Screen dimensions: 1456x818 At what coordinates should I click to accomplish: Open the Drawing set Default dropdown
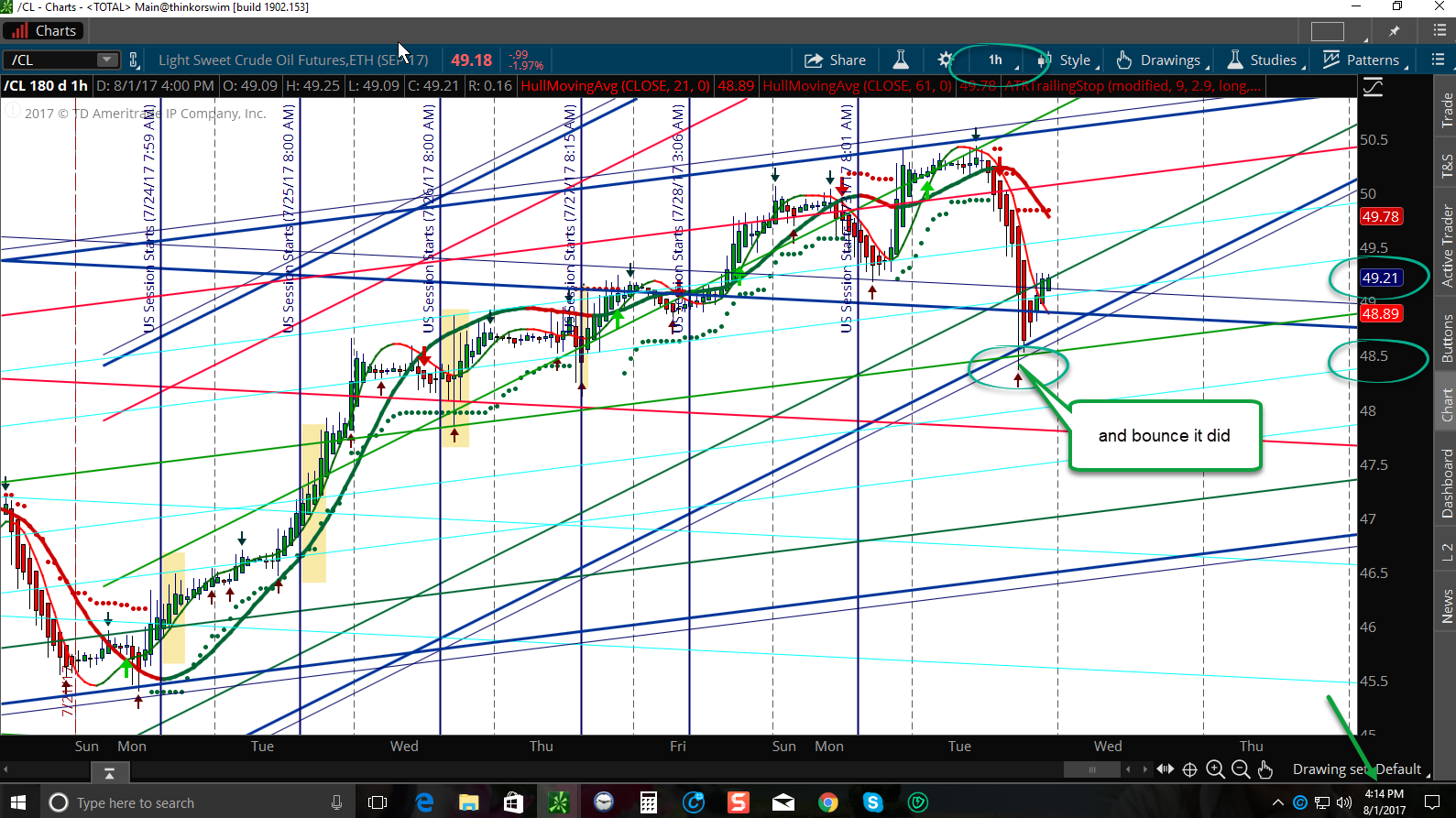(1360, 769)
